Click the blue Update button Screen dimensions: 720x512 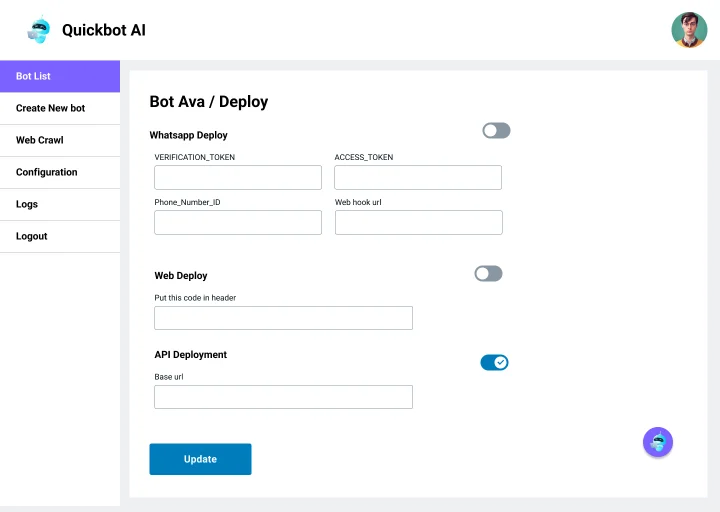point(200,459)
